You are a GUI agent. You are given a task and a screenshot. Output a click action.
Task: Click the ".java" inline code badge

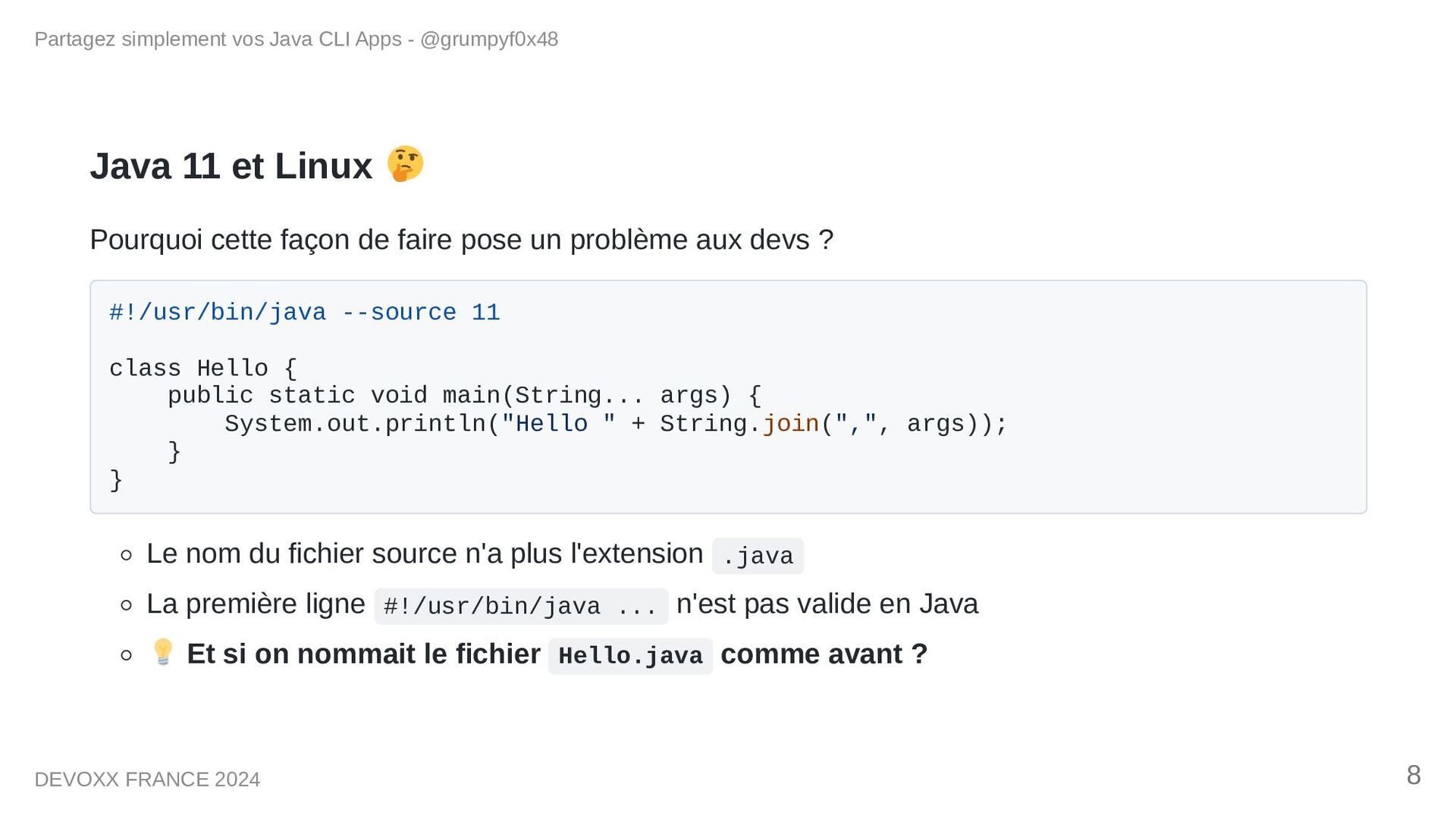point(758,557)
